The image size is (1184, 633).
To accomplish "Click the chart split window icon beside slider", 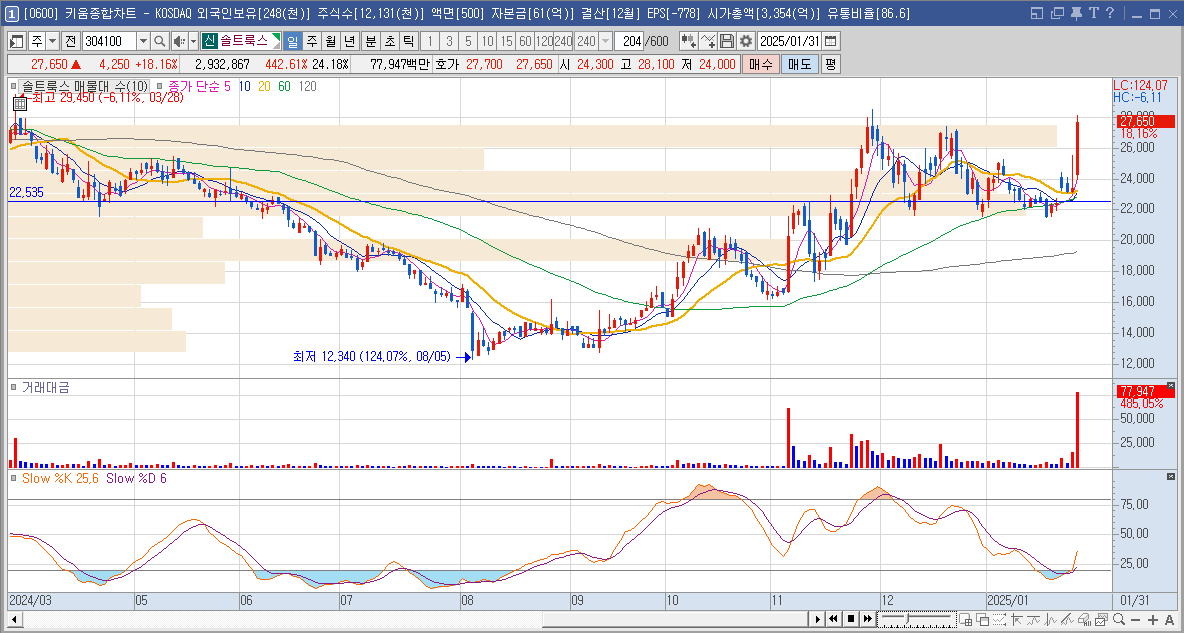I will pyautogui.click(x=966, y=619).
